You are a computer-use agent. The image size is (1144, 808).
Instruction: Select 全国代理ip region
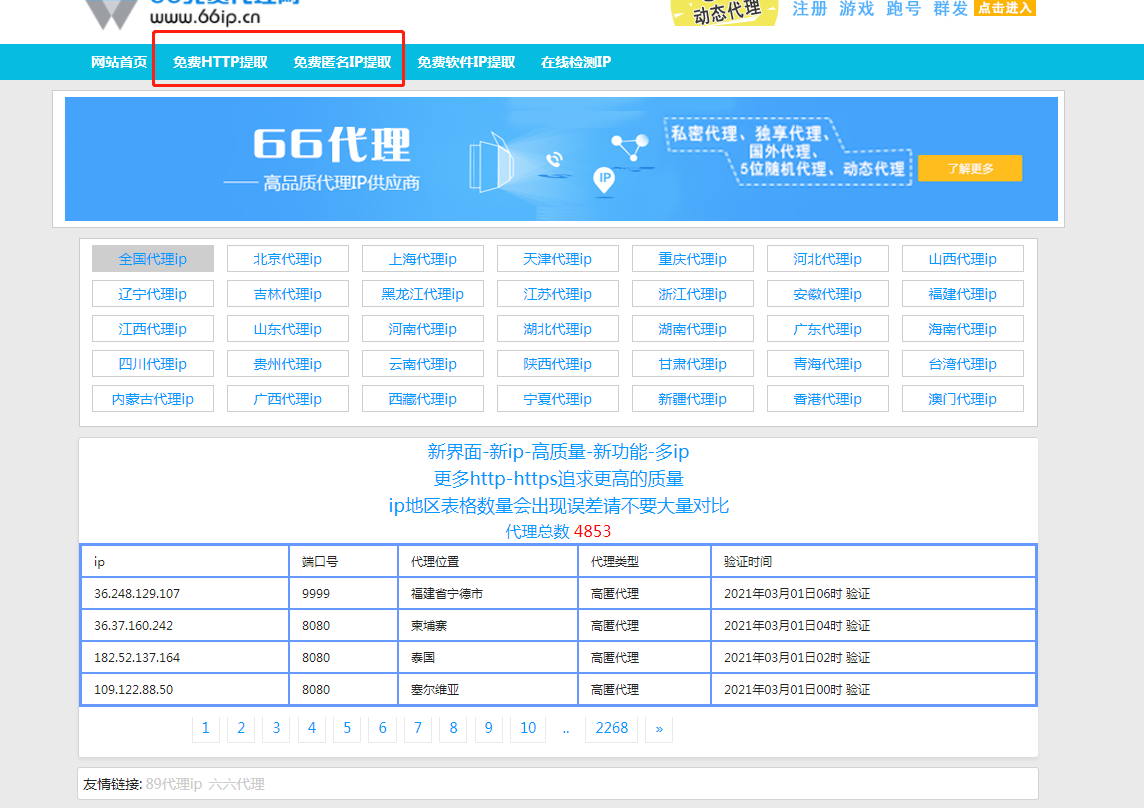click(x=152, y=258)
